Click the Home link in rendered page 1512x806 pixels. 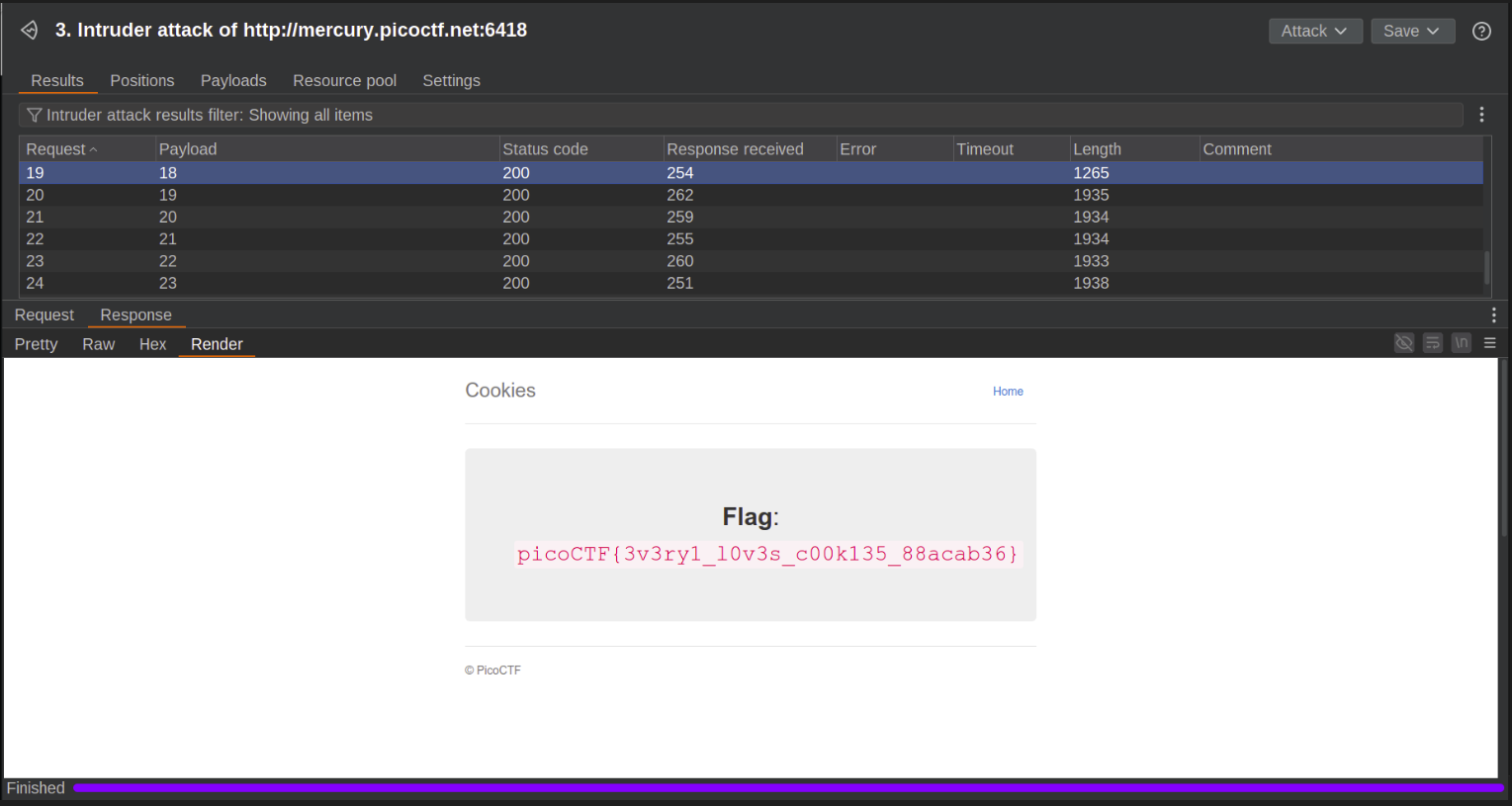pyautogui.click(x=1008, y=392)
